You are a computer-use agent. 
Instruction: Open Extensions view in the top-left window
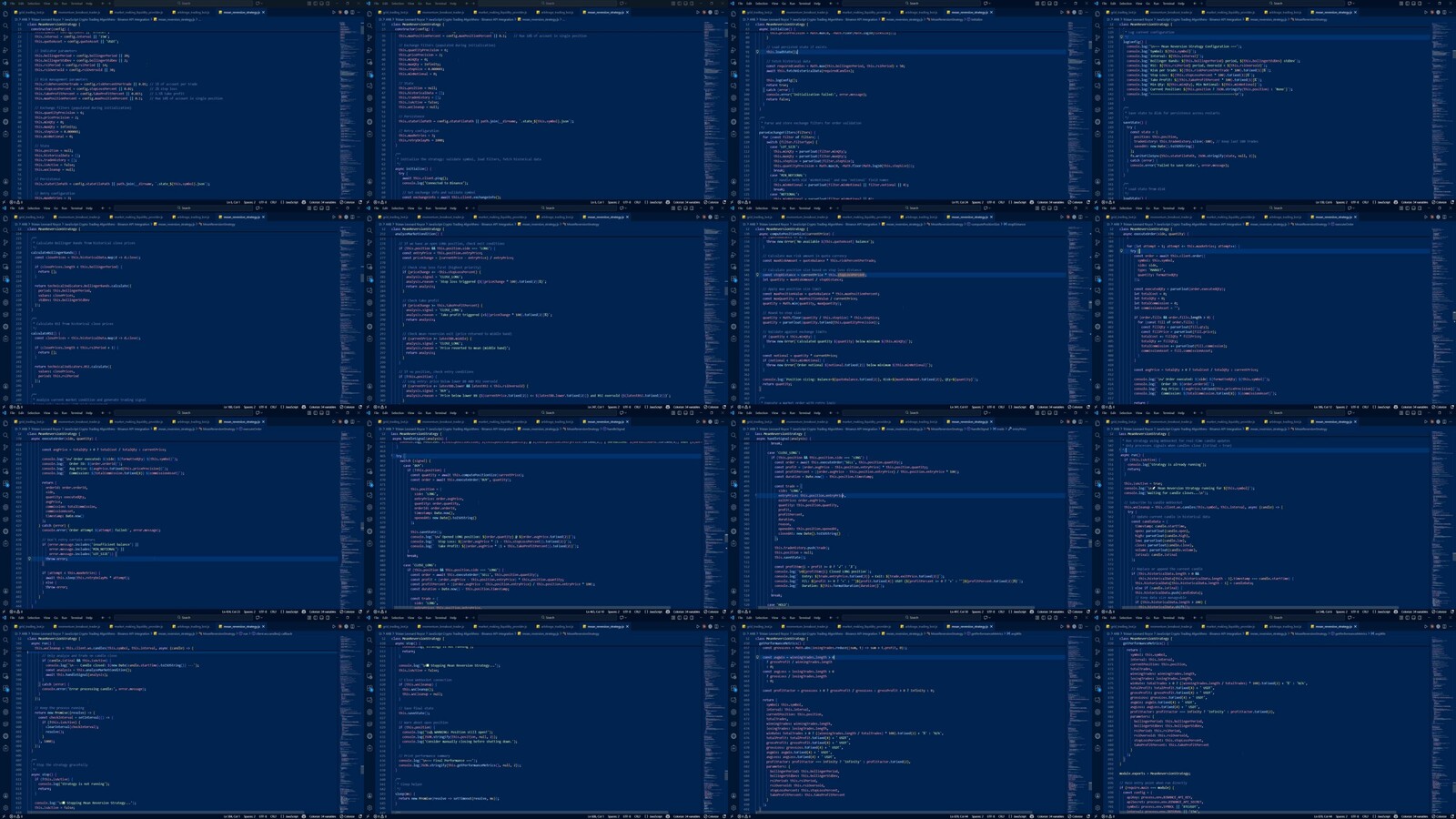click(5, 74)
